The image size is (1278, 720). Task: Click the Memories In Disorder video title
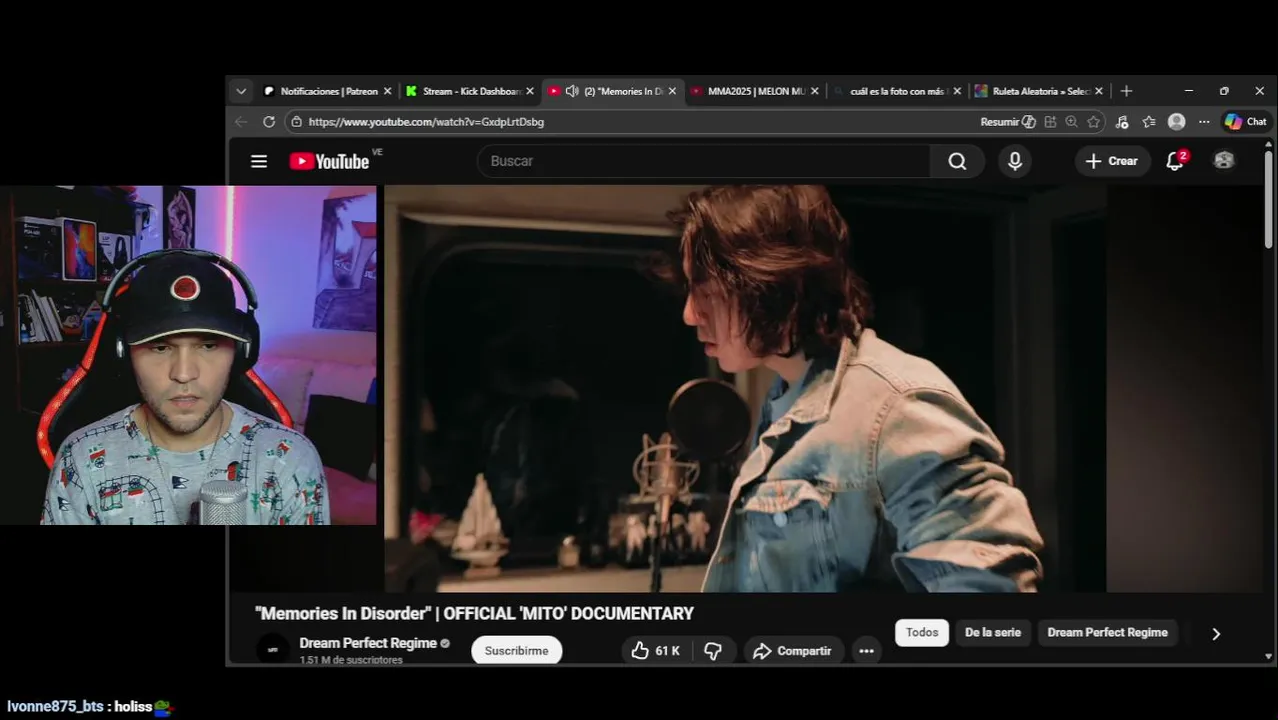[x=474, y=613]
